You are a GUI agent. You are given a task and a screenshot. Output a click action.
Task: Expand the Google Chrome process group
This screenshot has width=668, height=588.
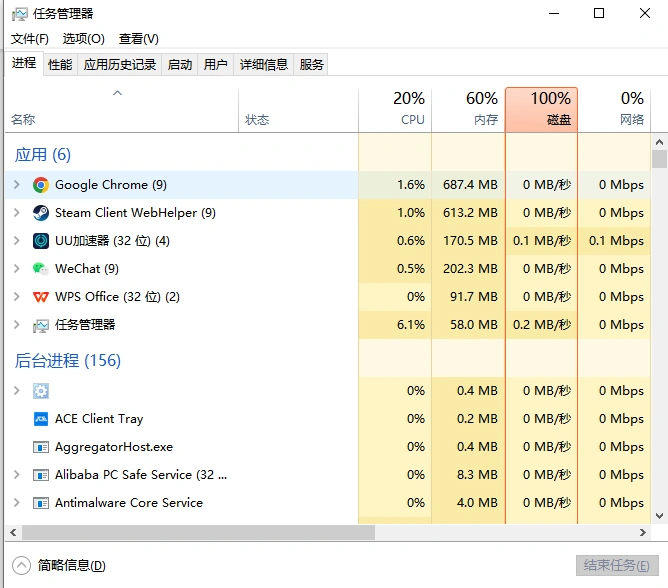tap(16, 185)
